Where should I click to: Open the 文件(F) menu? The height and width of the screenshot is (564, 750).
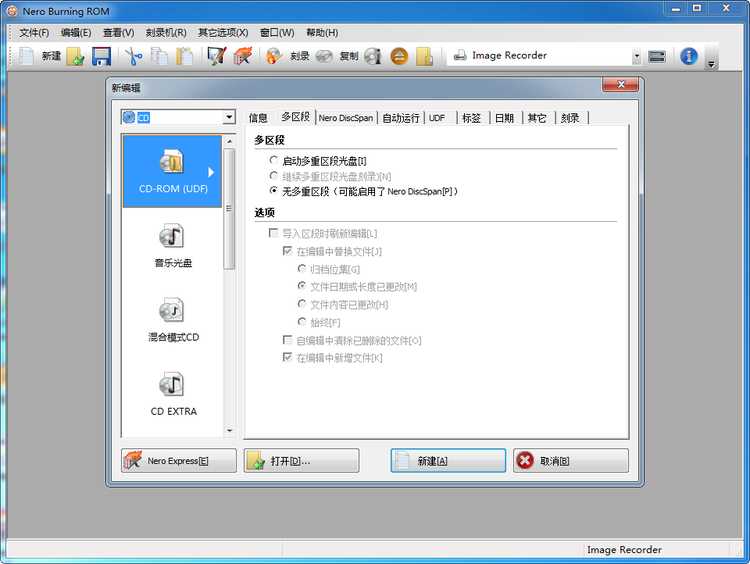(x=33, y=33)
